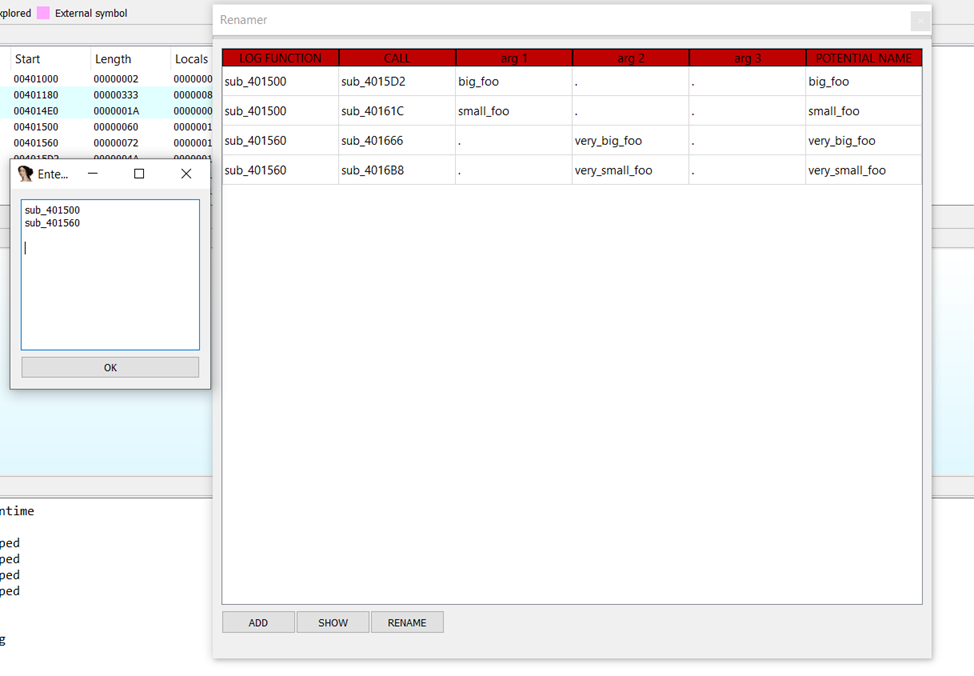The height and width of the screenshot is (676, 974).
Task: Select the sub_401666 call cell
Action: [397, 141]
